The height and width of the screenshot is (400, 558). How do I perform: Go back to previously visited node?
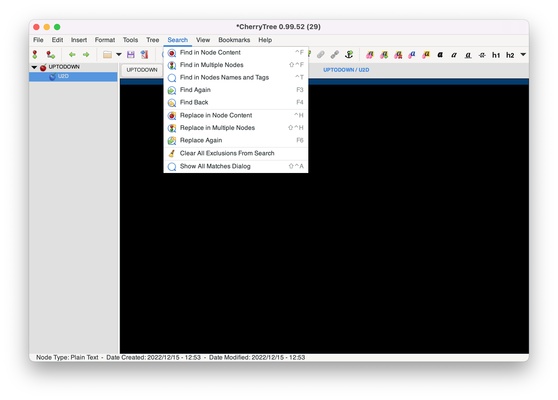pyautogui.click(x=72, y=55)
